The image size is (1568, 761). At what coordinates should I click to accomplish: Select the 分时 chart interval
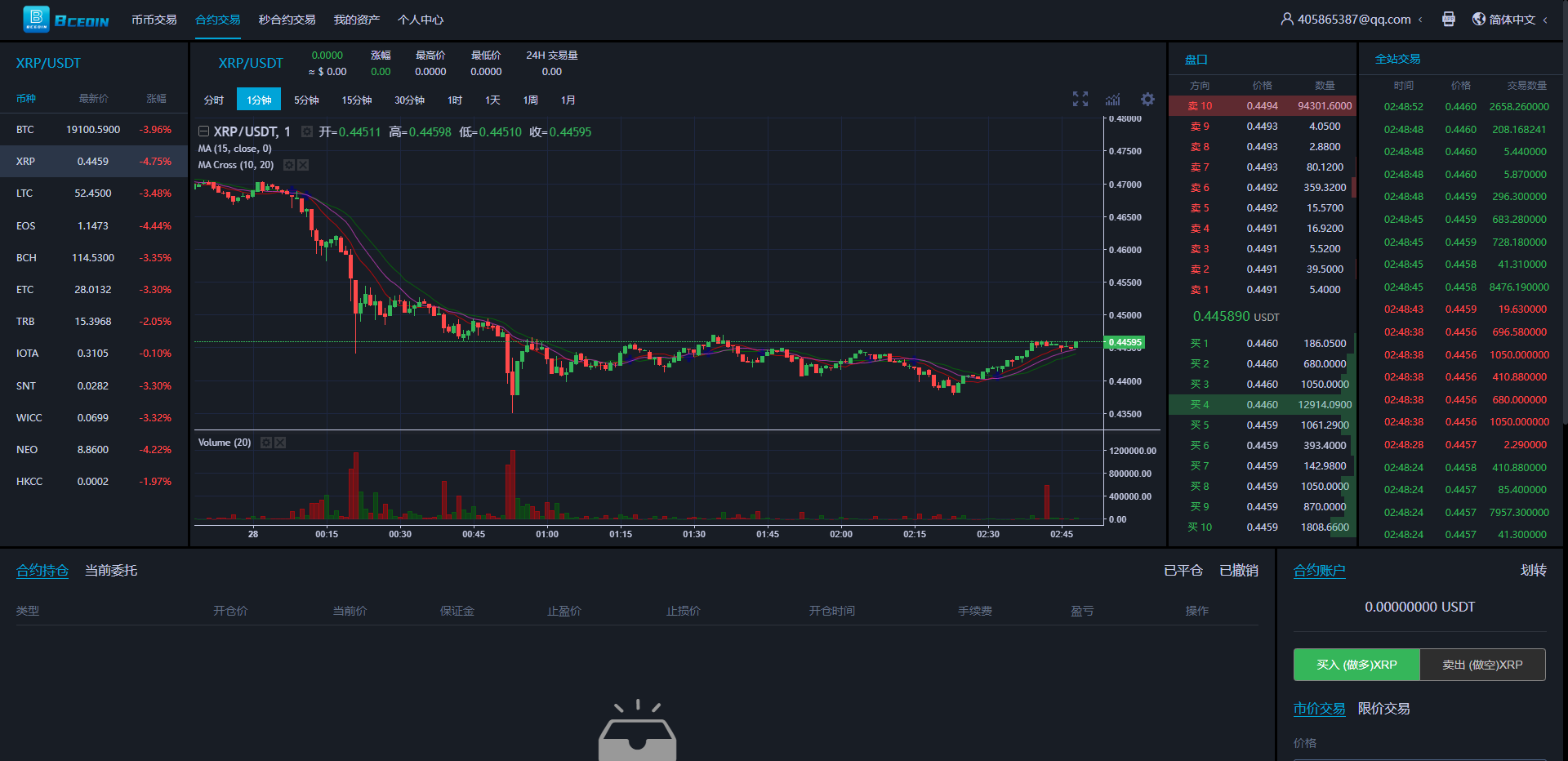tap(214, 100)
